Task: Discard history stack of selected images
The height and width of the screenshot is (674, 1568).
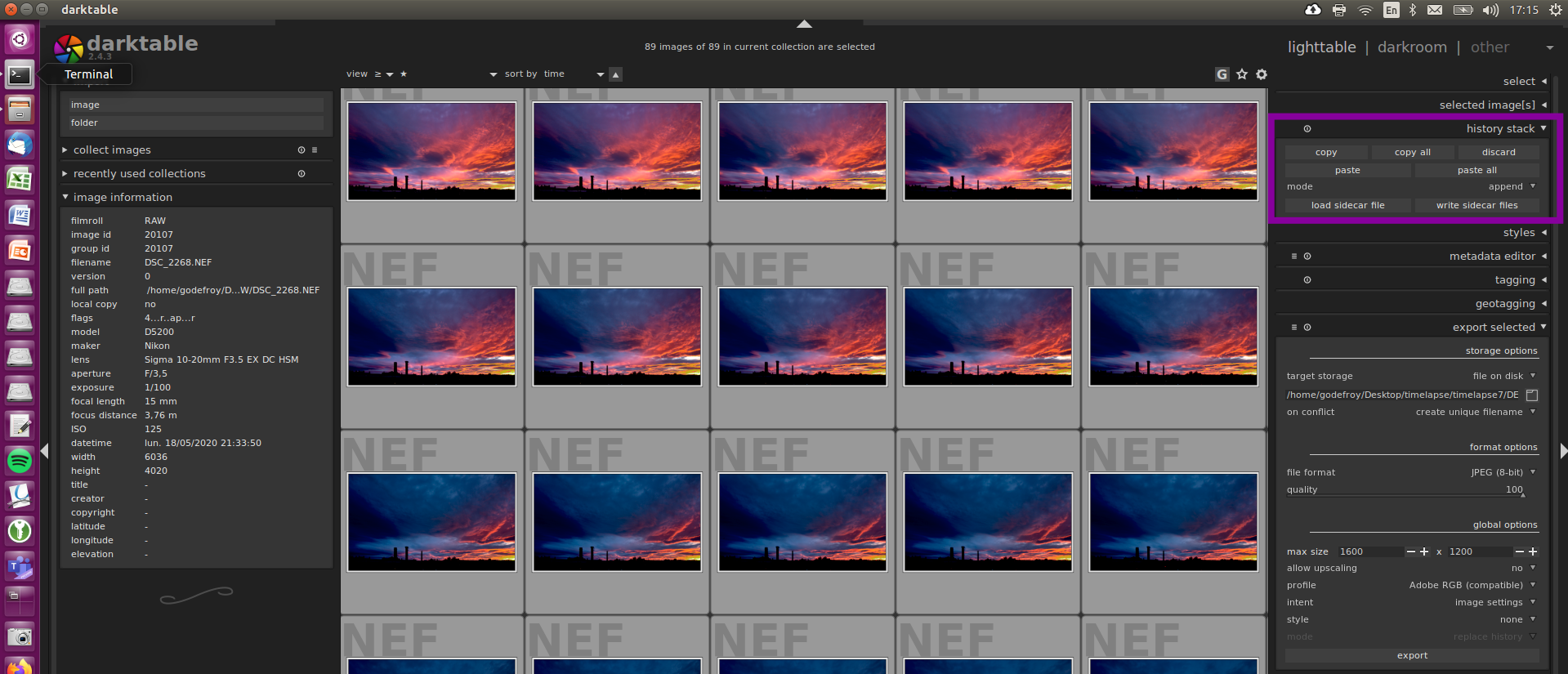Action: click(1499, 153)
